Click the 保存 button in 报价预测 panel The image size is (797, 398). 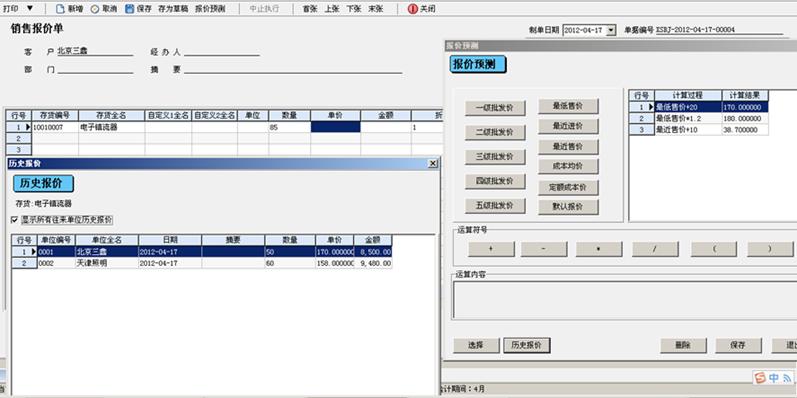(x=738, y=345)
